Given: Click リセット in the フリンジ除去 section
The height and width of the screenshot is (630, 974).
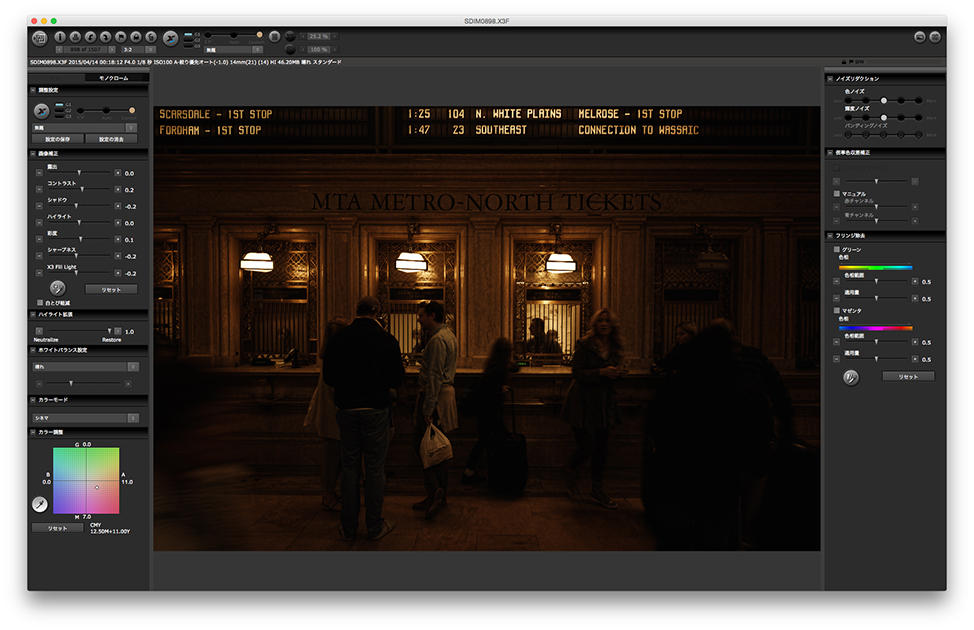Looking at the screenshot, I should (908, 377).
